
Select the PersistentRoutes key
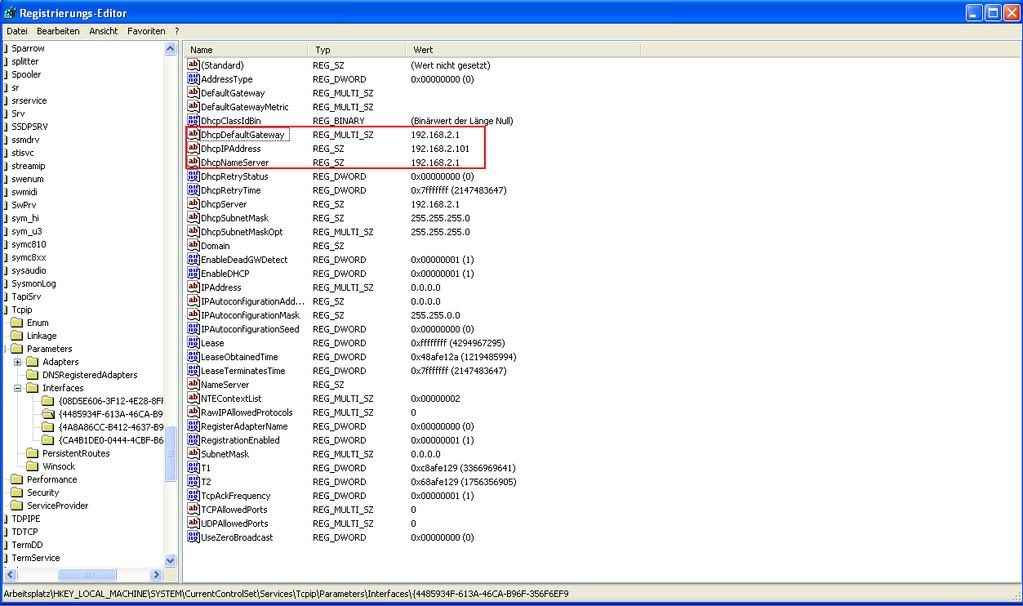pos(76,453)
